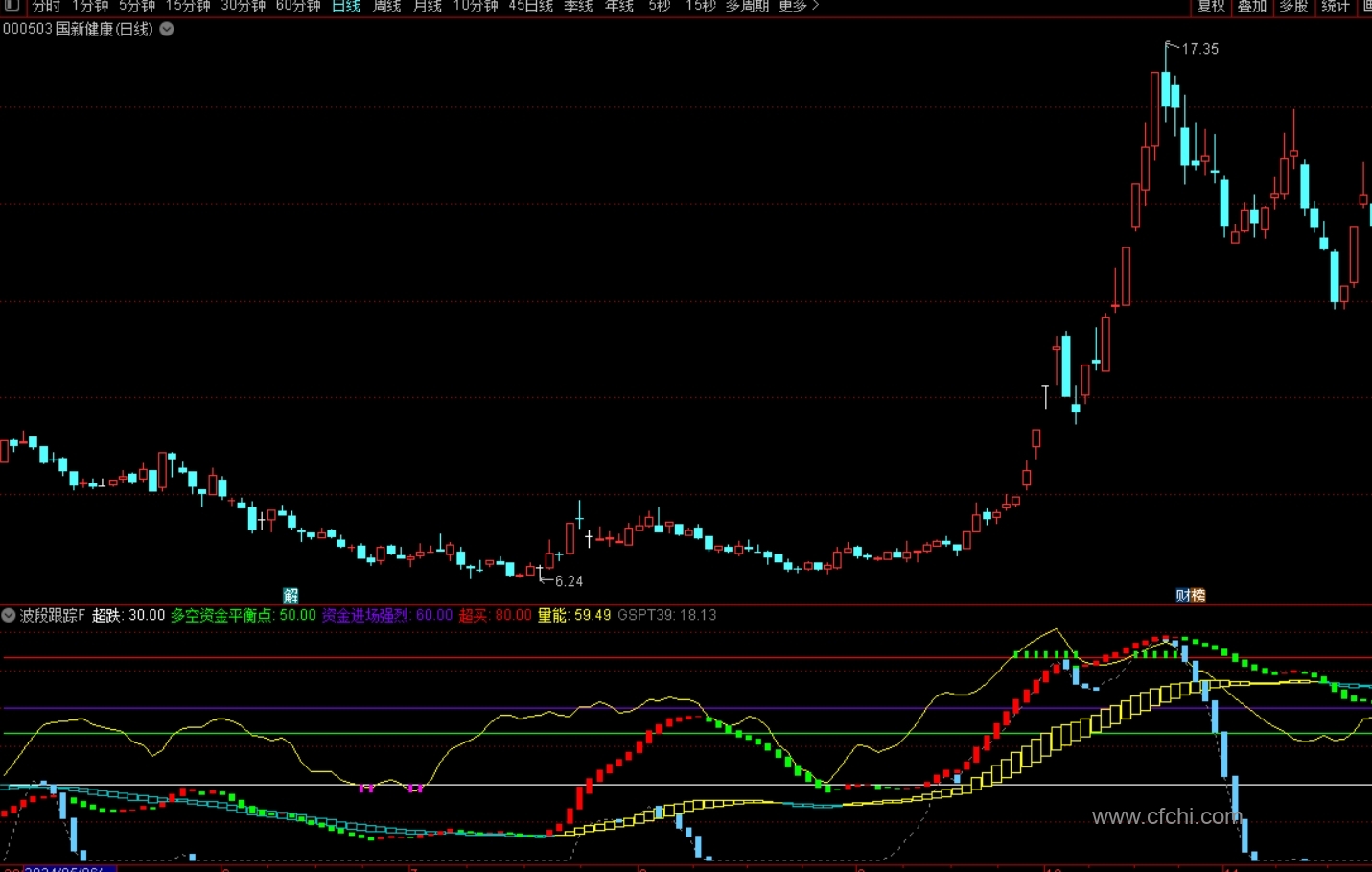The height and width of the screenshot is (872, 1372).
Task: Select the 45日线 period tab
Action: coord(531,6)
